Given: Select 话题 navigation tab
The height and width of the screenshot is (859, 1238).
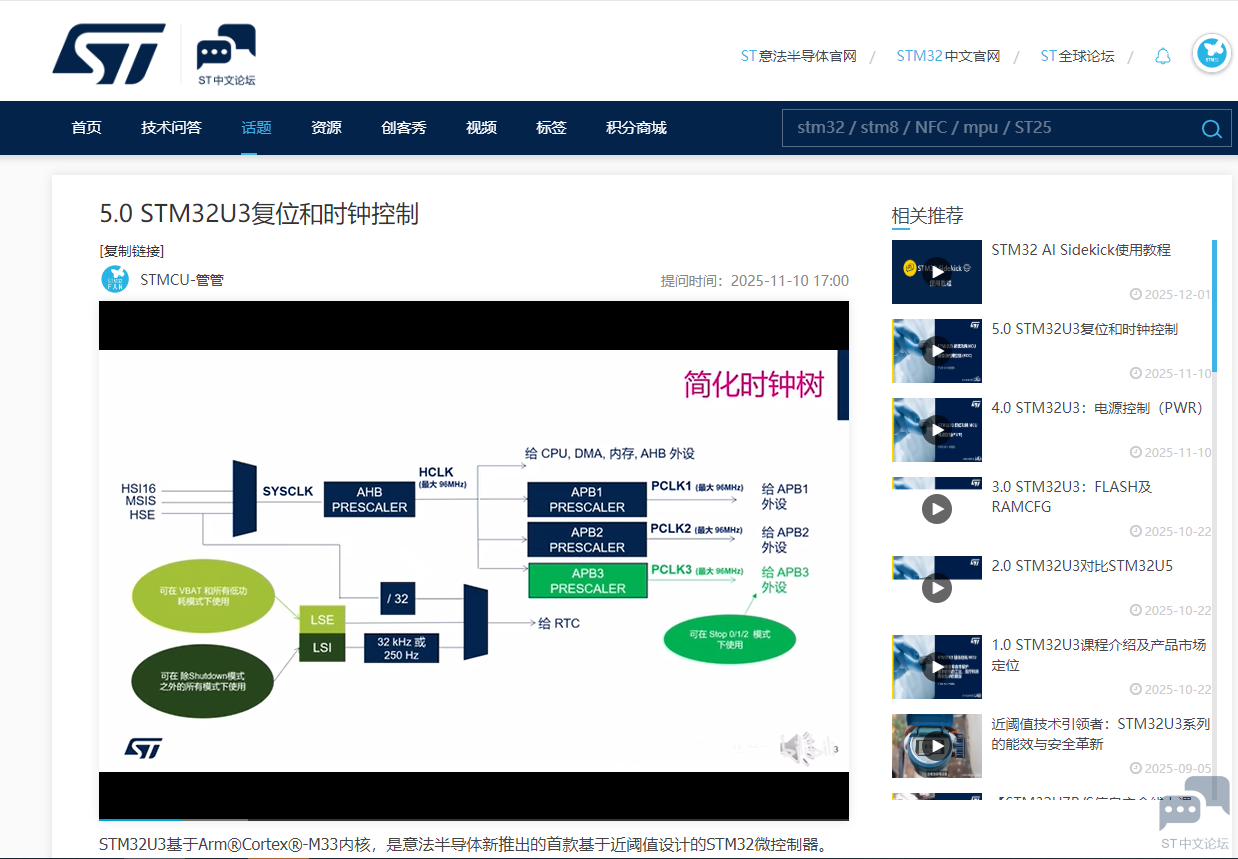Looking at the screenshot, I should click(x=256, y=128).
